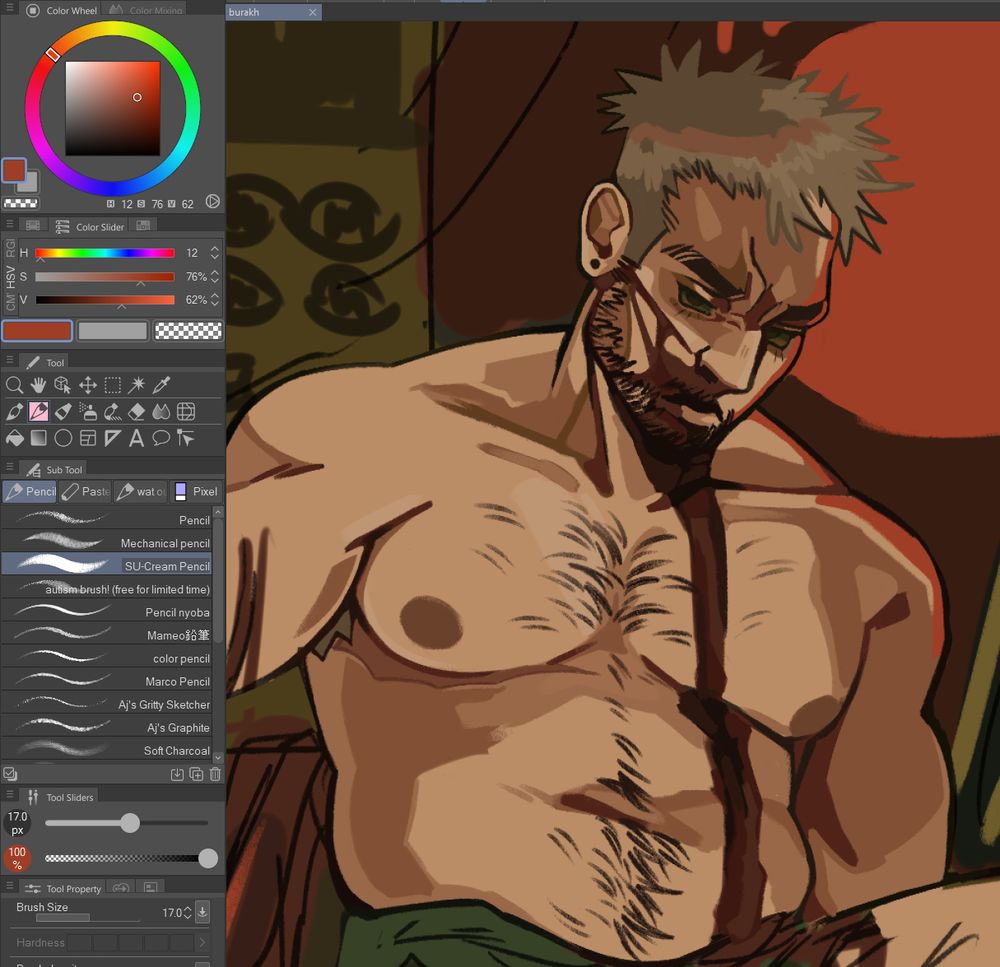This screenshot has height=967, width=1000.
Task: Click the sub tool multi-select checkbox icon
Action: coord(10,774)
